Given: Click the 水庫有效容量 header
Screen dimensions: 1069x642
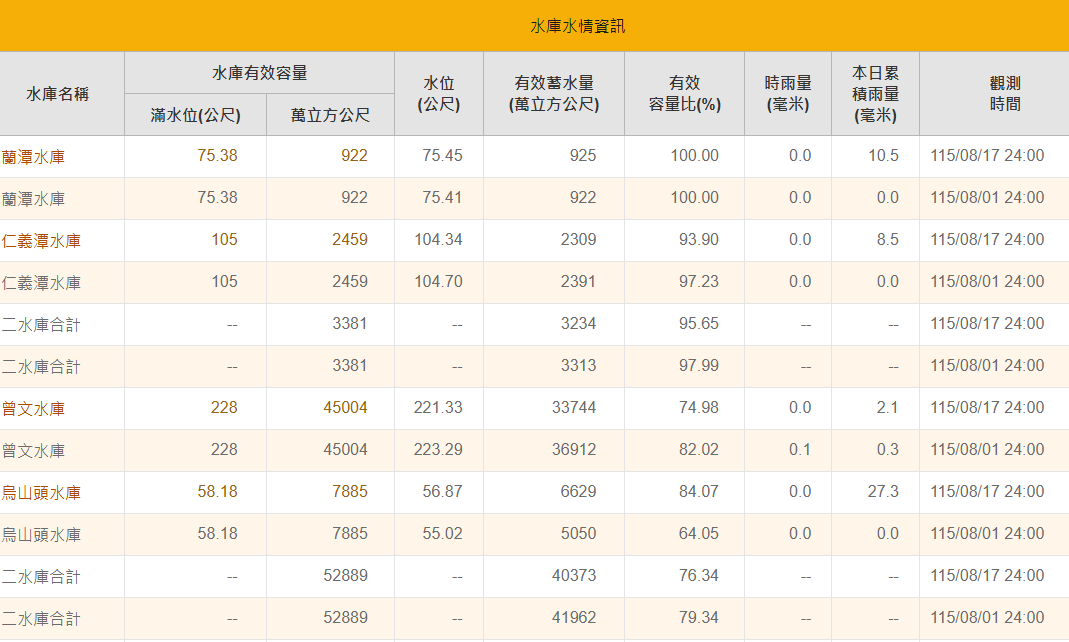Looking at the screenshot, I should pyautogui.click(x=260, y=73).
